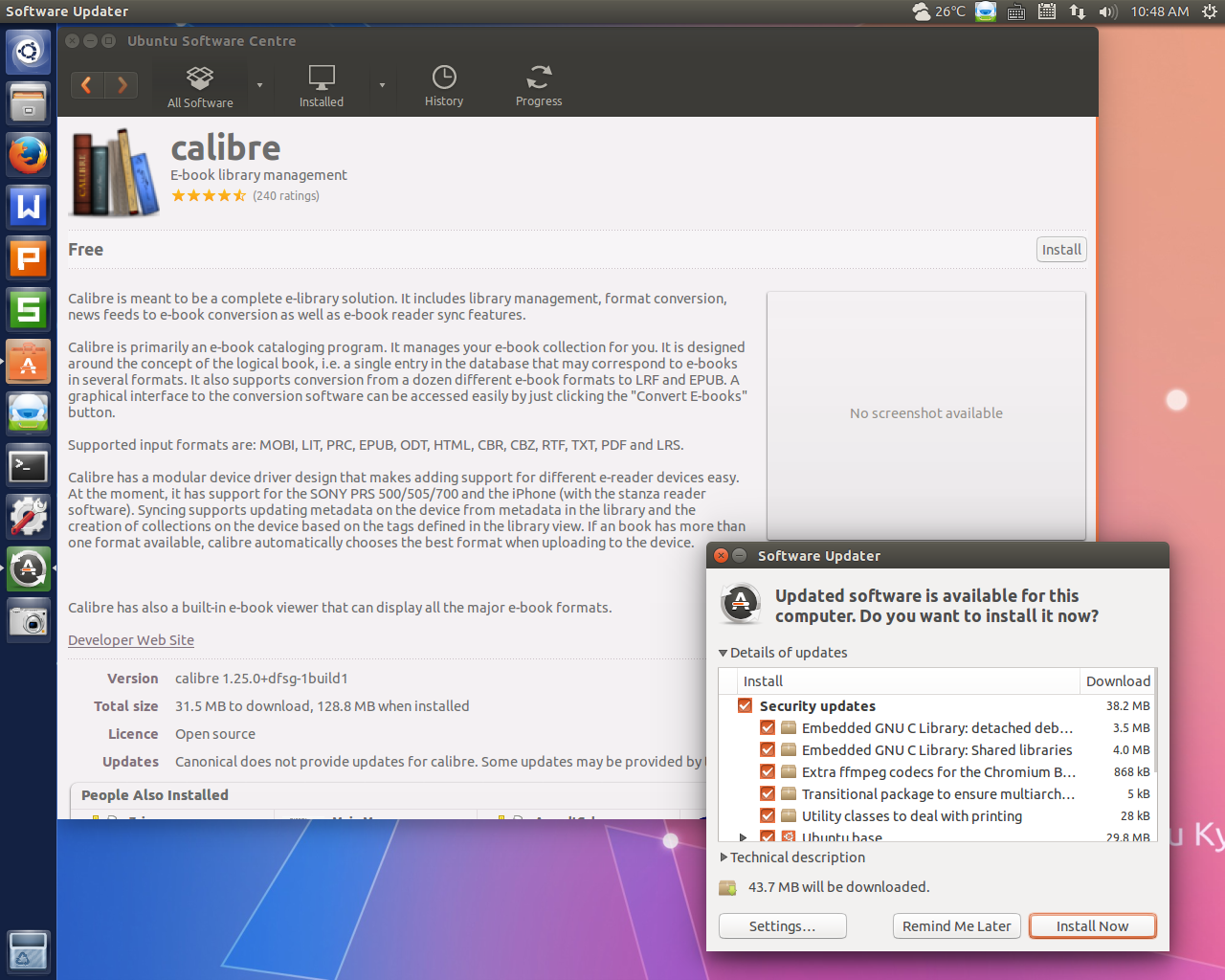Uncheck Embedded GNU C Library detached debug update

tap(768, 727)
